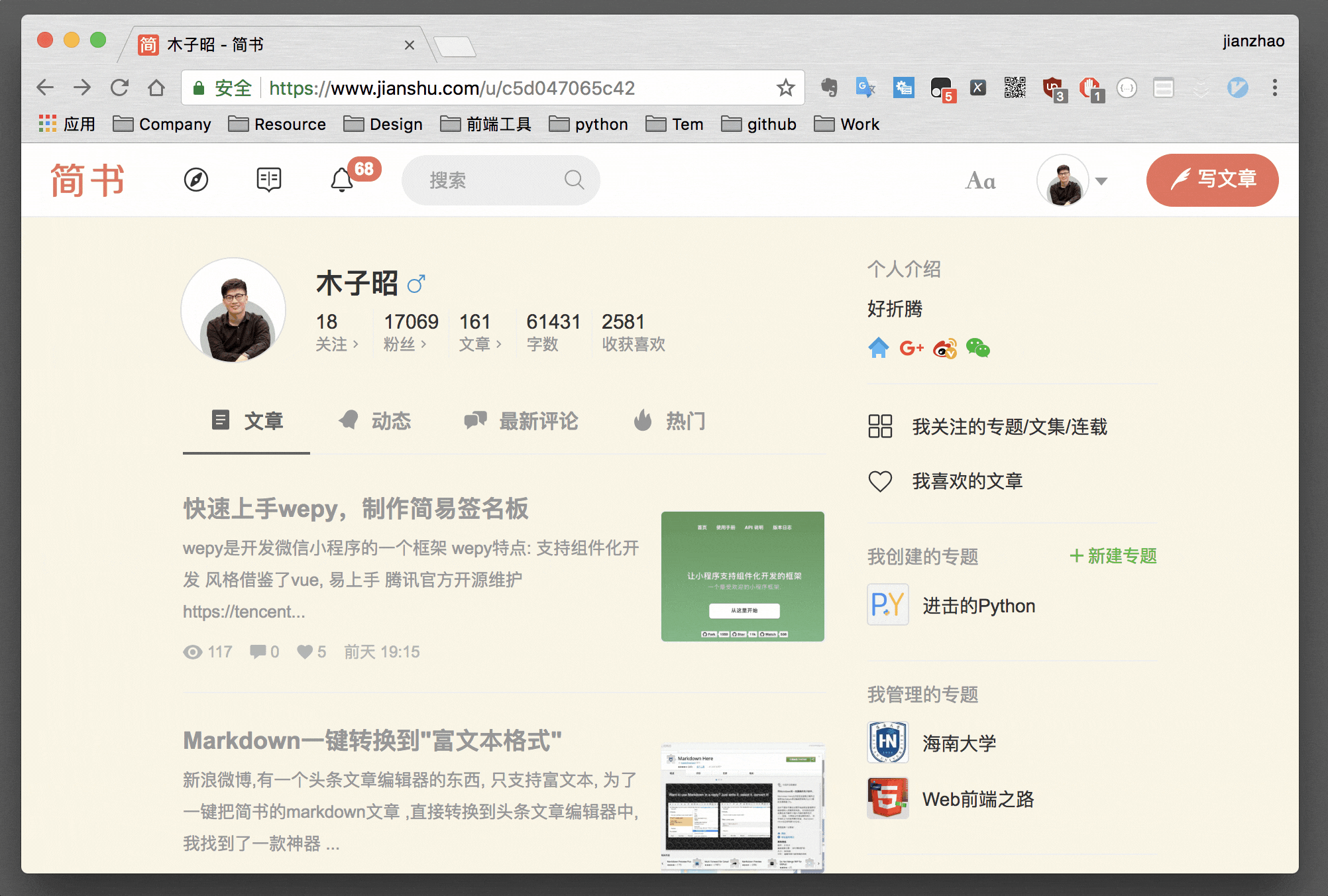The height and width of the screenshot is (896, 1328).
Task: Open the wepy article green thumbnail
Action: (x=742, y=576)
